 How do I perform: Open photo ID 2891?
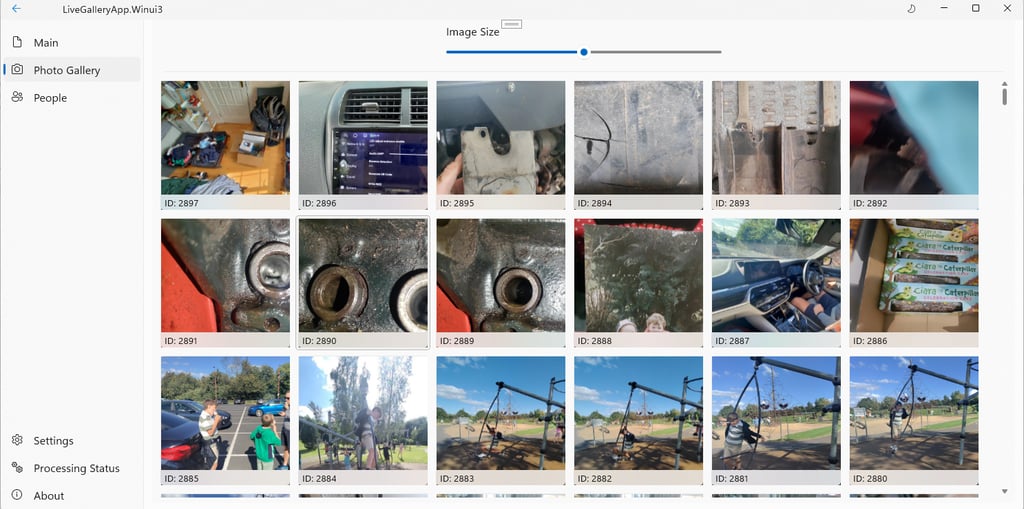click(225, 283)
